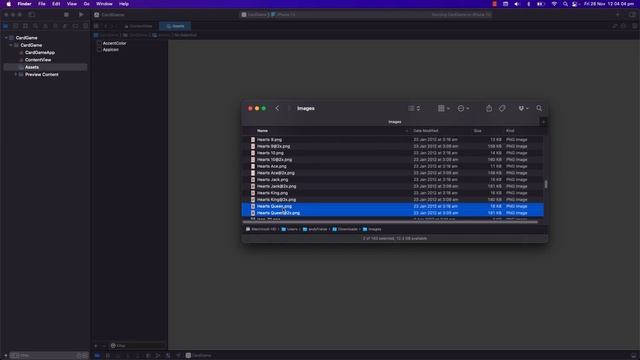Stop the running Xcode build
Image resolution: width=640 pixels, height=360 pixels.
66,15
